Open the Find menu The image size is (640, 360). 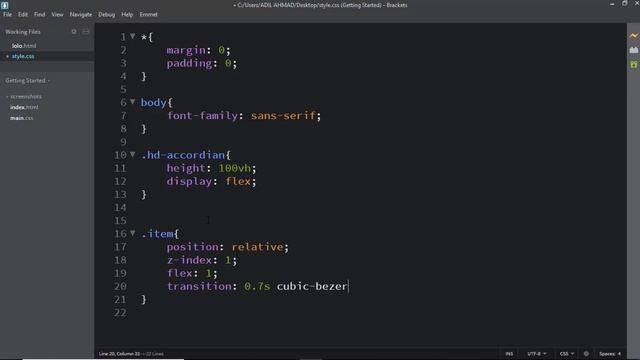pyautogui.click(x=40, y=14)
